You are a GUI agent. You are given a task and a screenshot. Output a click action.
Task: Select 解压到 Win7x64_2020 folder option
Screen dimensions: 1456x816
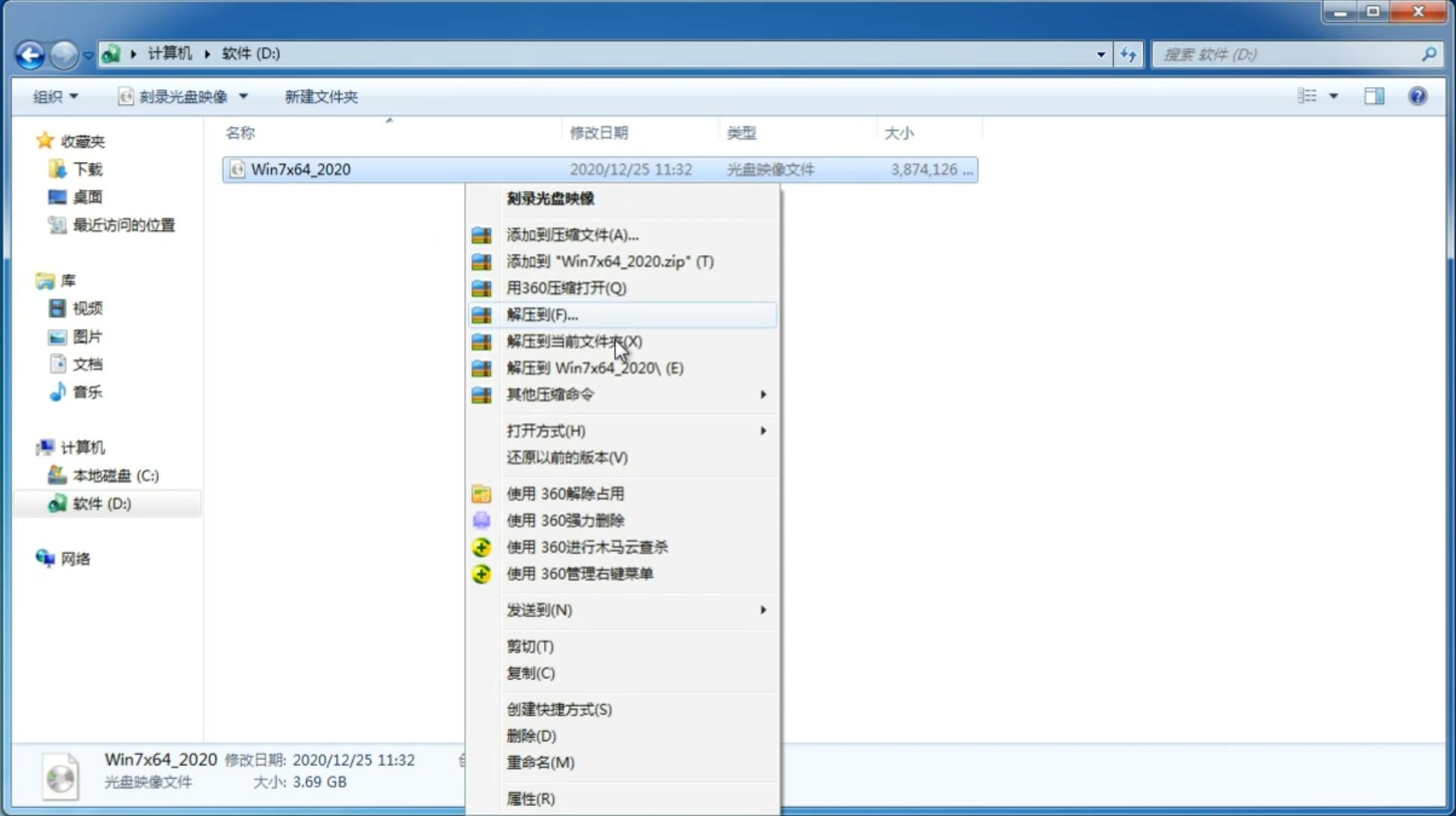[x=594, y=367]
